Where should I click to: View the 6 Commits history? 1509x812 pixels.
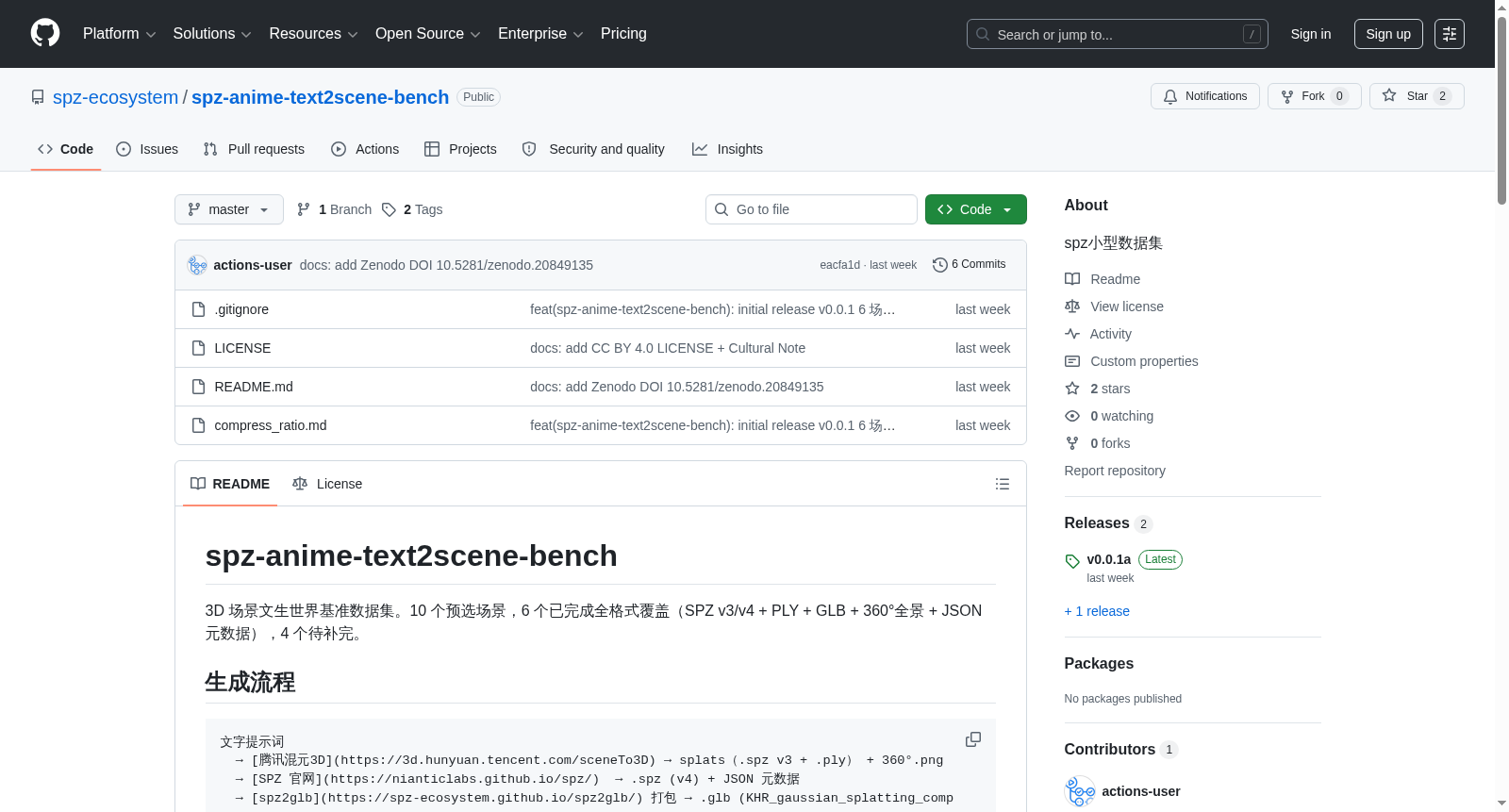pos(969,265)
